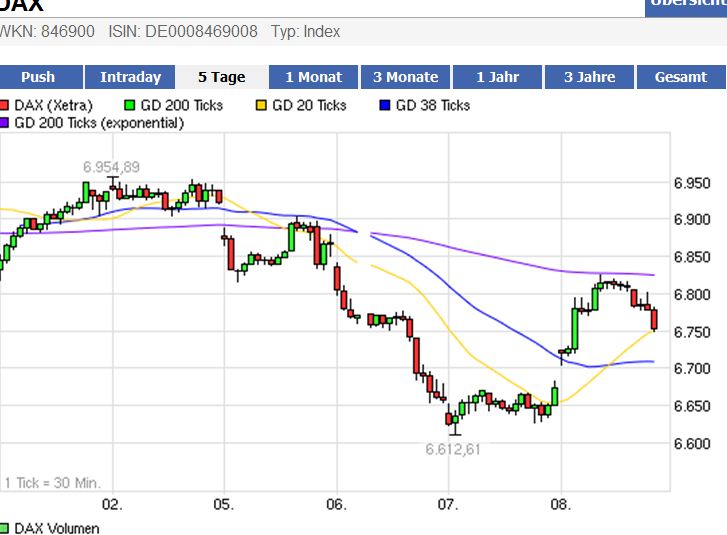Show the Gesamt full history chart
The image size is (727, 535).
pos(681,77)
